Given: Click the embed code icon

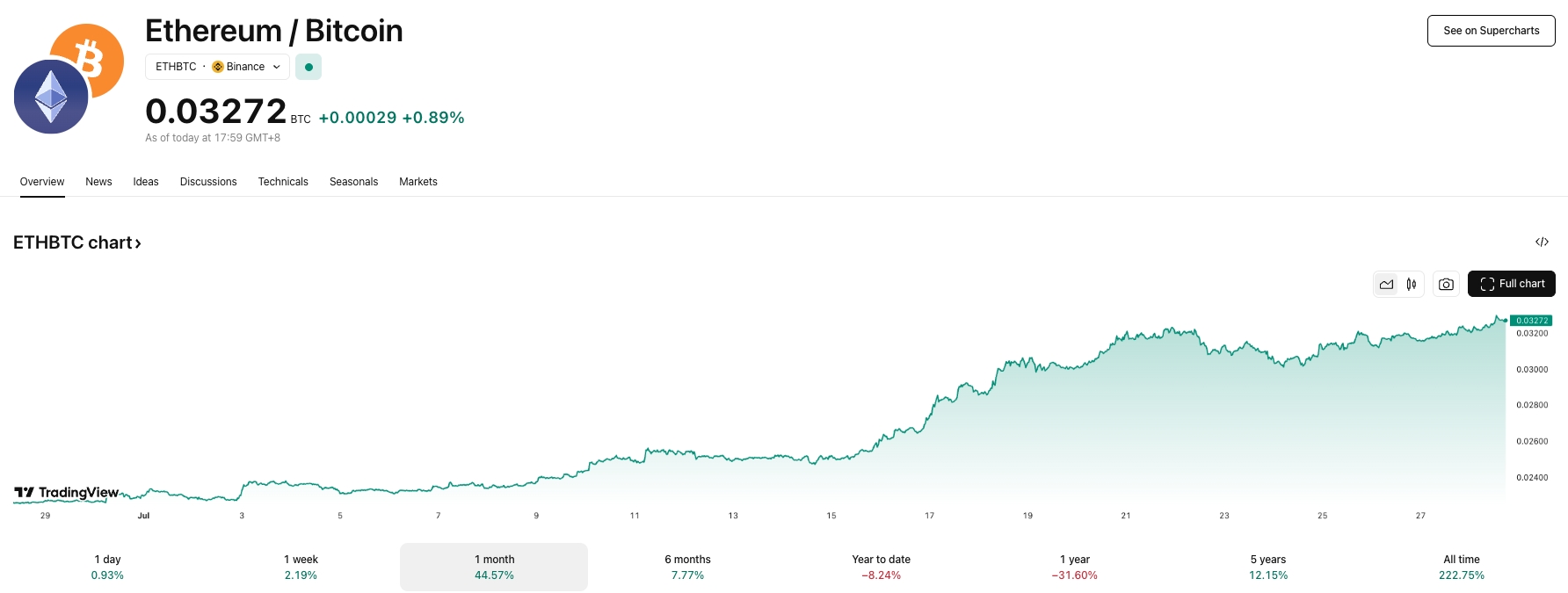Looking at the screenshot, I should click(1542, 242).
